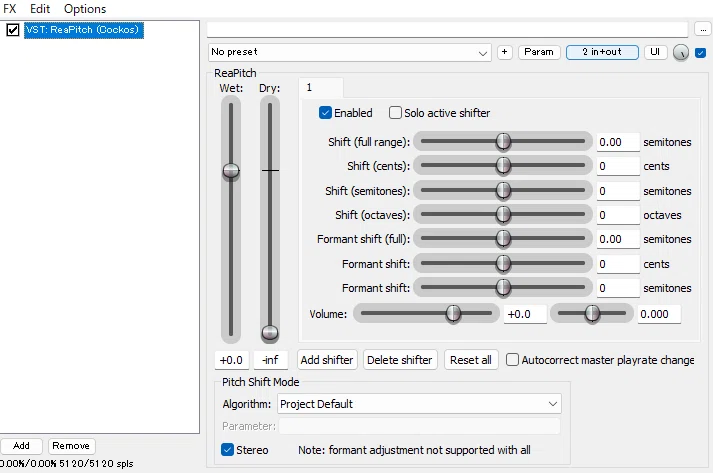
Task: Click the Dry vertical slider handle
Action: coord(270,333)
